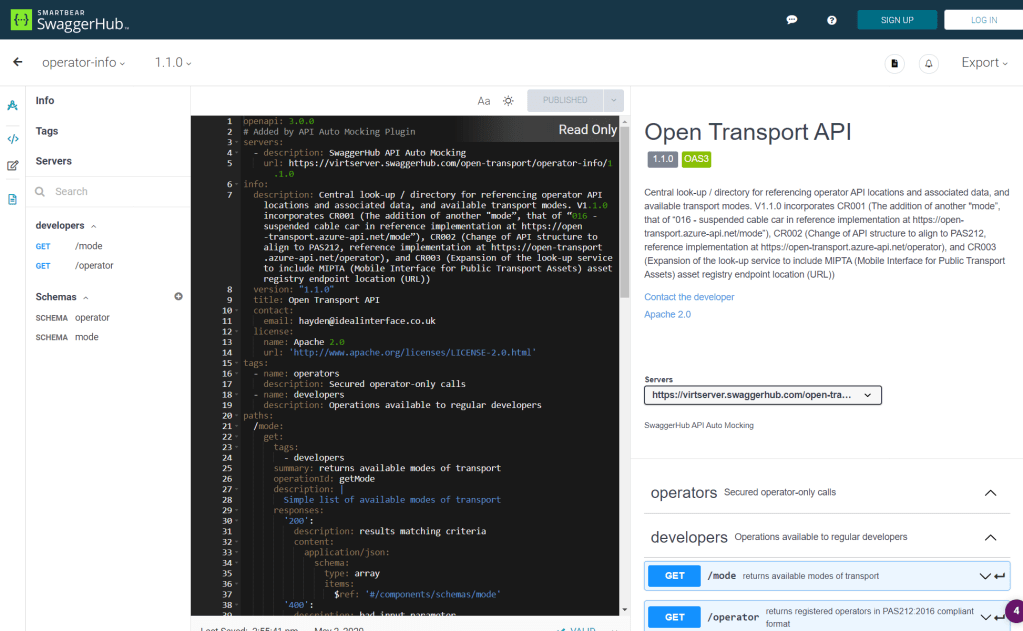Open the Contact the developer link
This screenshot has height=631, width=1023.
coord(689,297)
